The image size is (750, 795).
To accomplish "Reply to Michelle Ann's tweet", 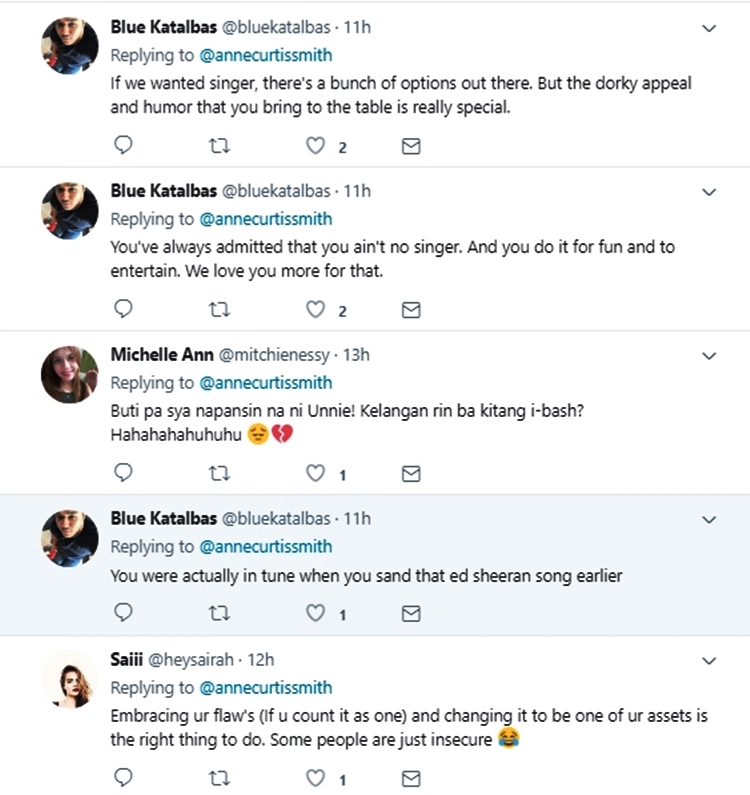I will point(124,474).
